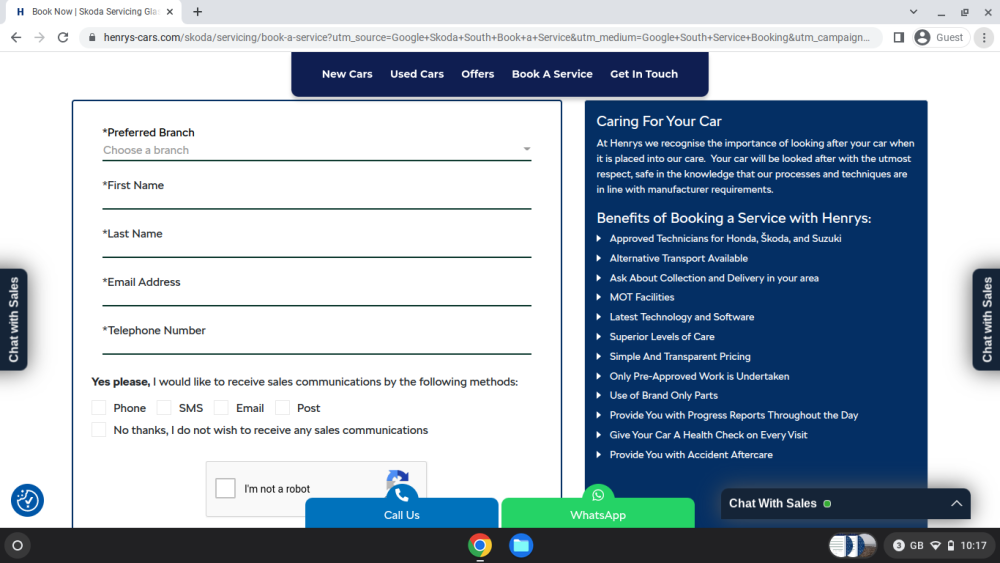Click the Approved Technicians bullet arrow
The image size is (1000, 563).
pyautogui.click(x=599, y=238)
